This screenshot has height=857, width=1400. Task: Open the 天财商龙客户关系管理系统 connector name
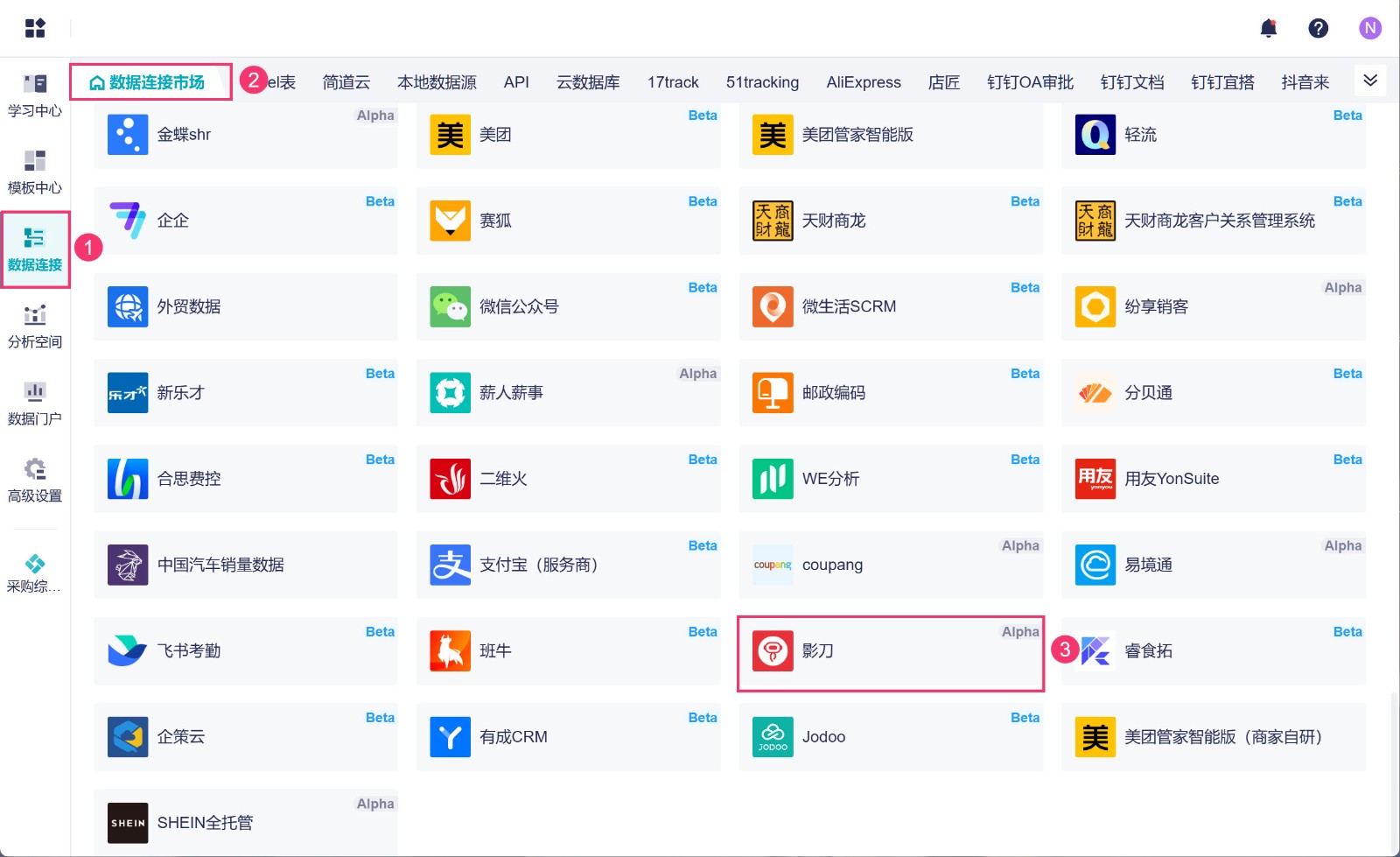(x=1220, y=221)
